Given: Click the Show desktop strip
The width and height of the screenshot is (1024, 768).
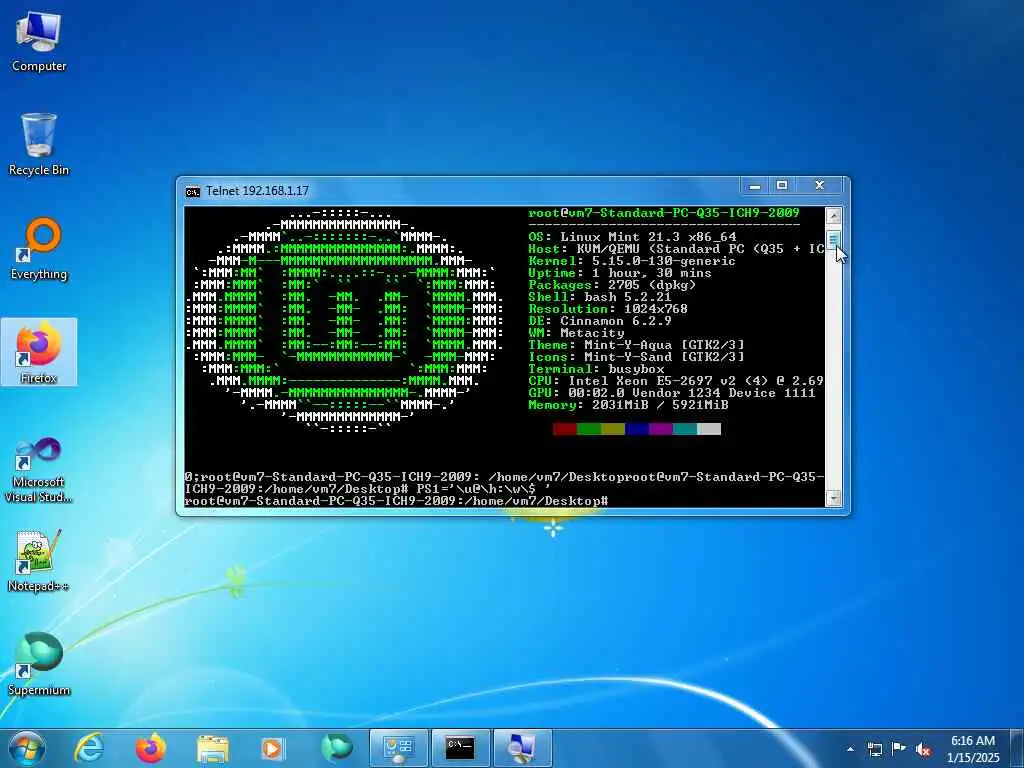Looking at the screenshot, I should coord(1019,749).
